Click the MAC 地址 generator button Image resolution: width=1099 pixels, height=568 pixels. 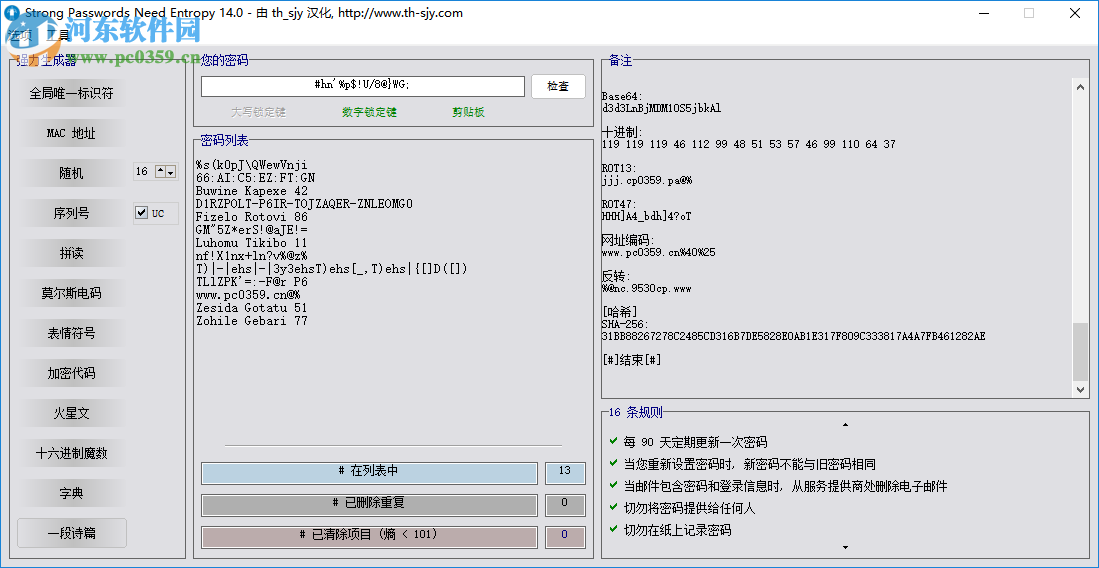click(x=71, y=133)
